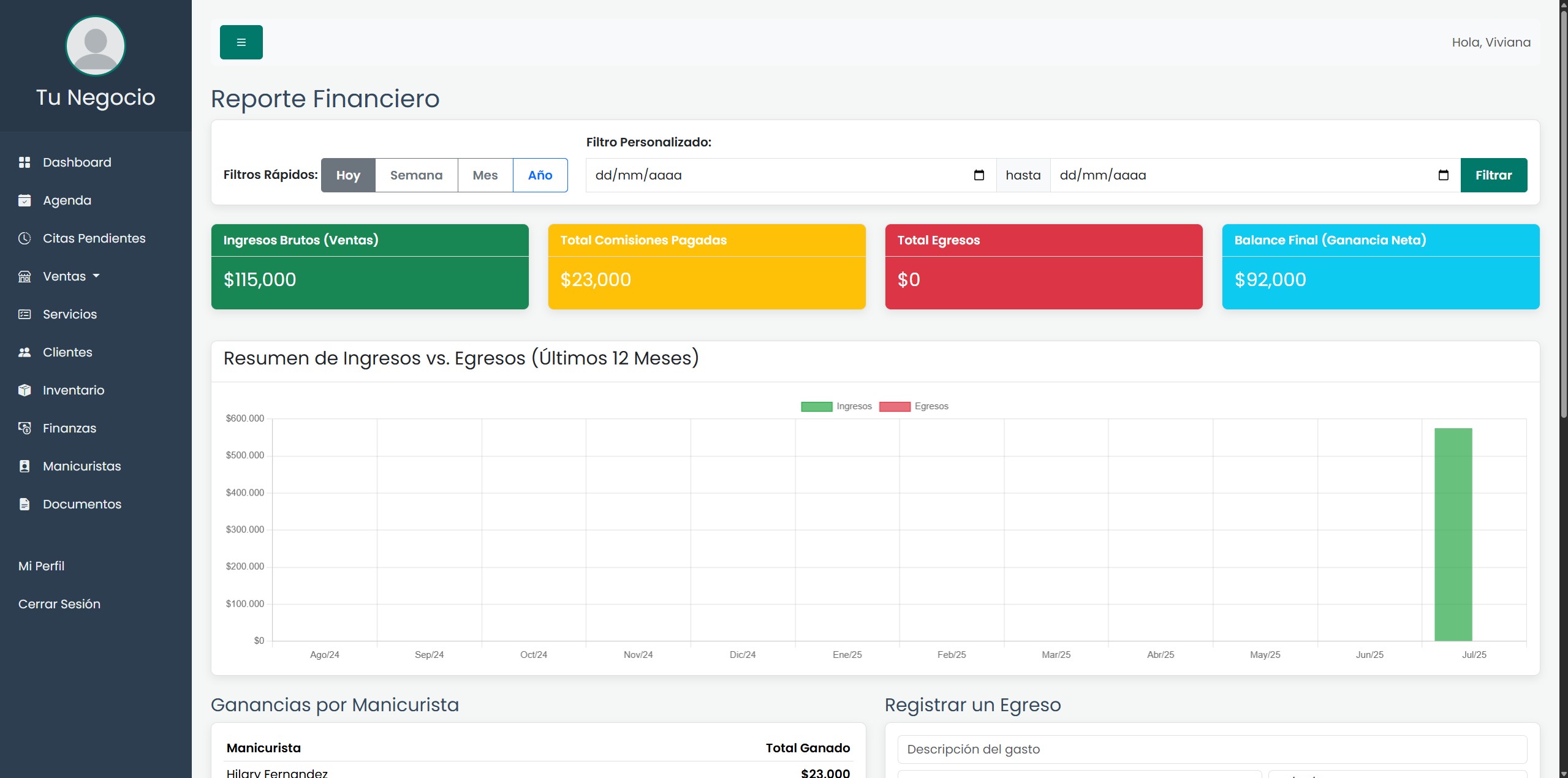1568x778 pixels.
Task: Click the Dashboard grid icon
Action: (25, 162)
